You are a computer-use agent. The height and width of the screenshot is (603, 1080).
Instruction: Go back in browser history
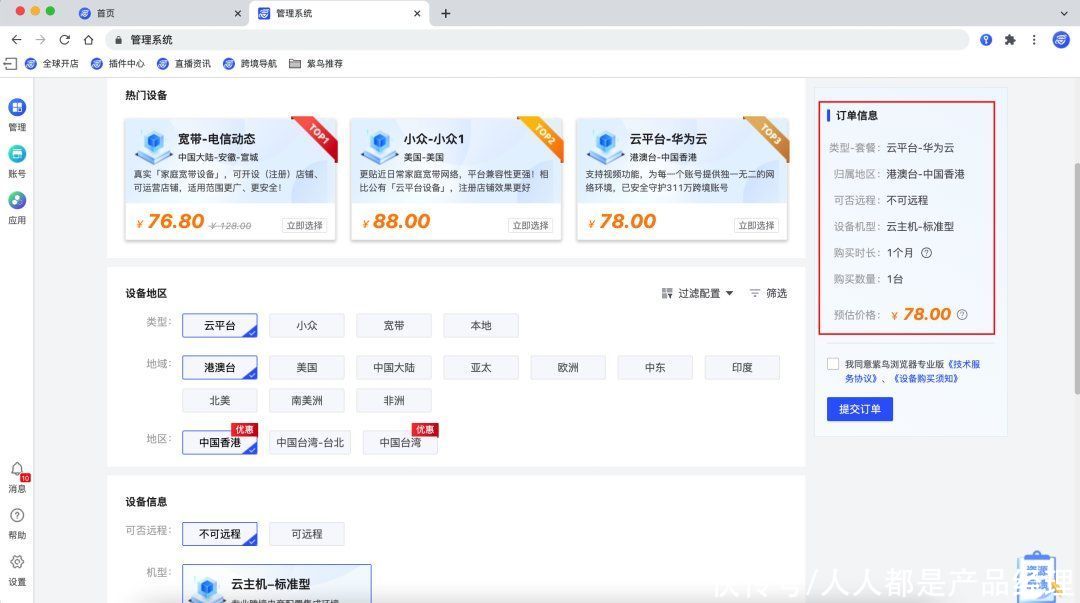[17, 40]
